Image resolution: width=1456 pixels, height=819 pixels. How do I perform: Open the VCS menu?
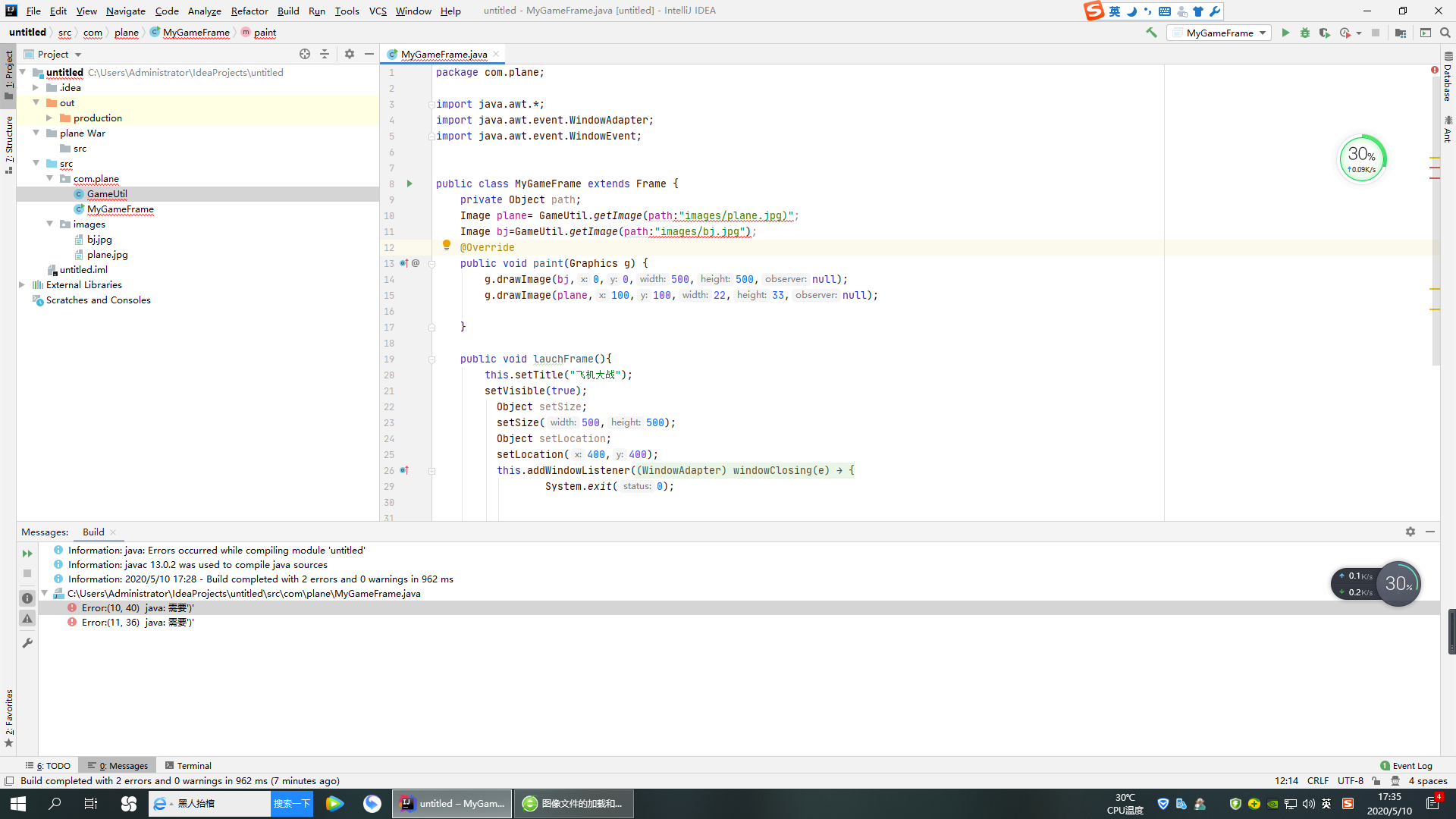click(378, 11)
